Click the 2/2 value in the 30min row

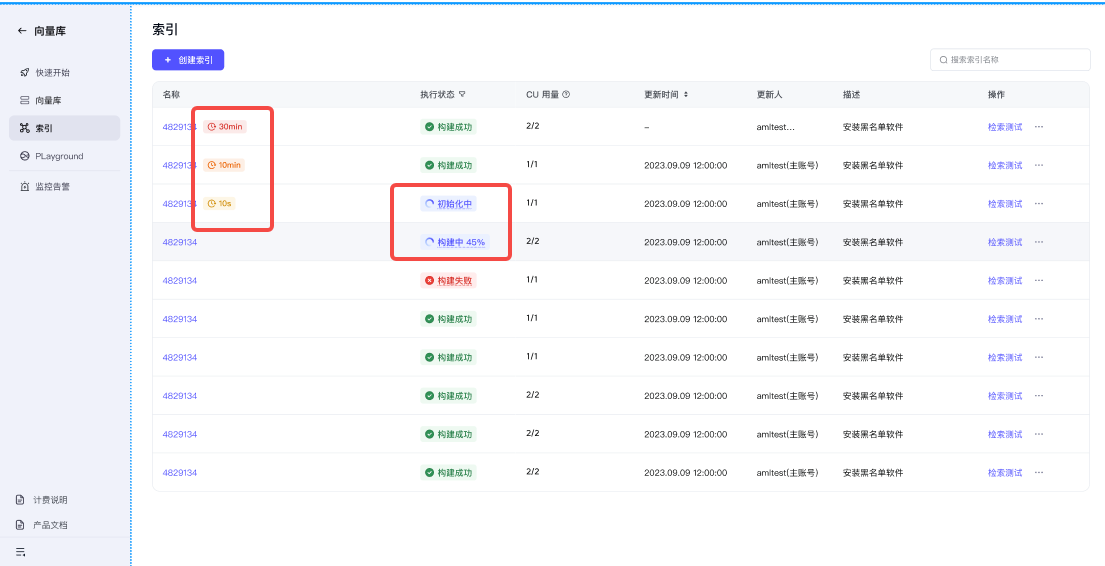coord(533,126)
